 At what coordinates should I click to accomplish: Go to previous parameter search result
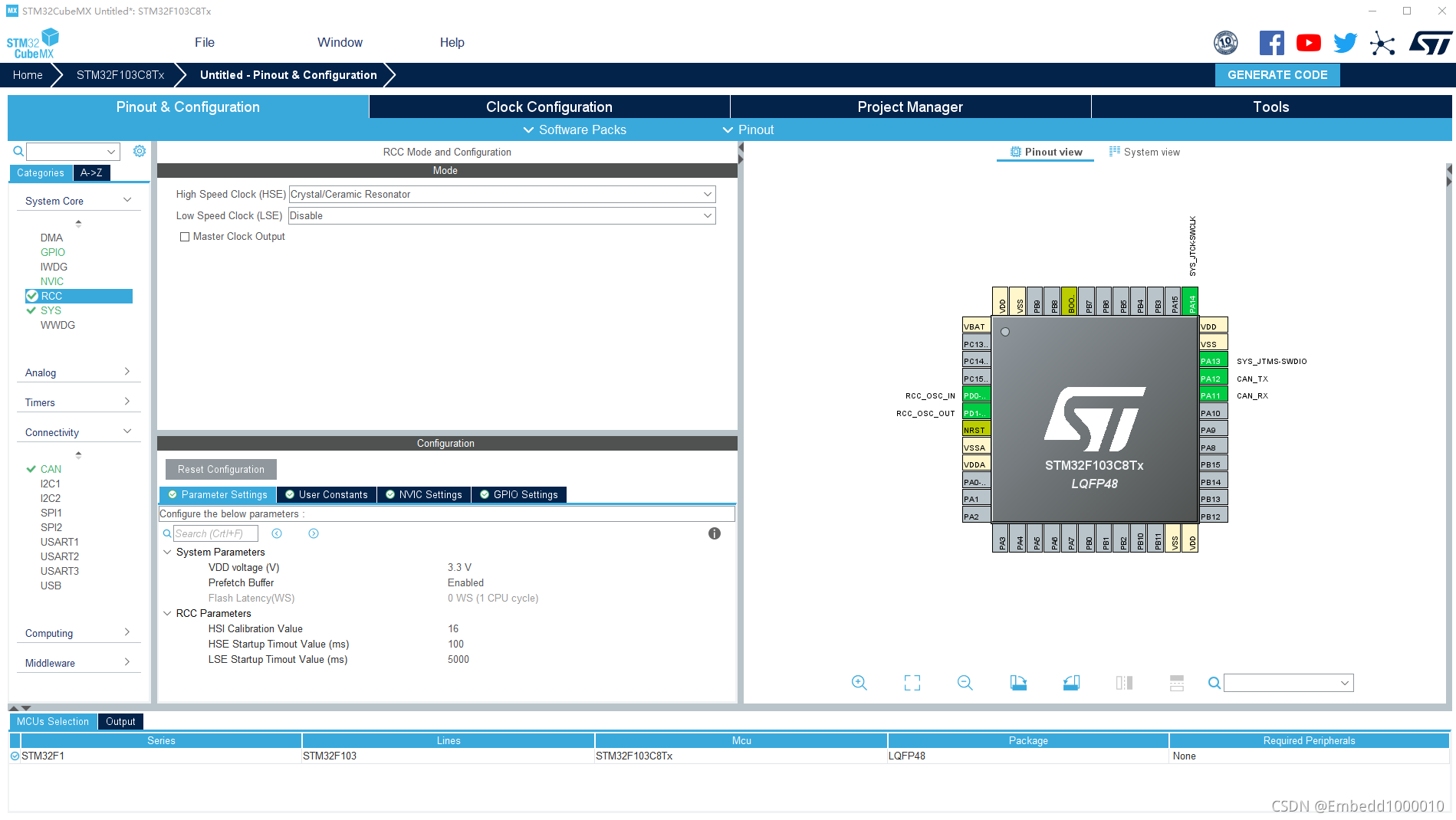pos(277,533)
